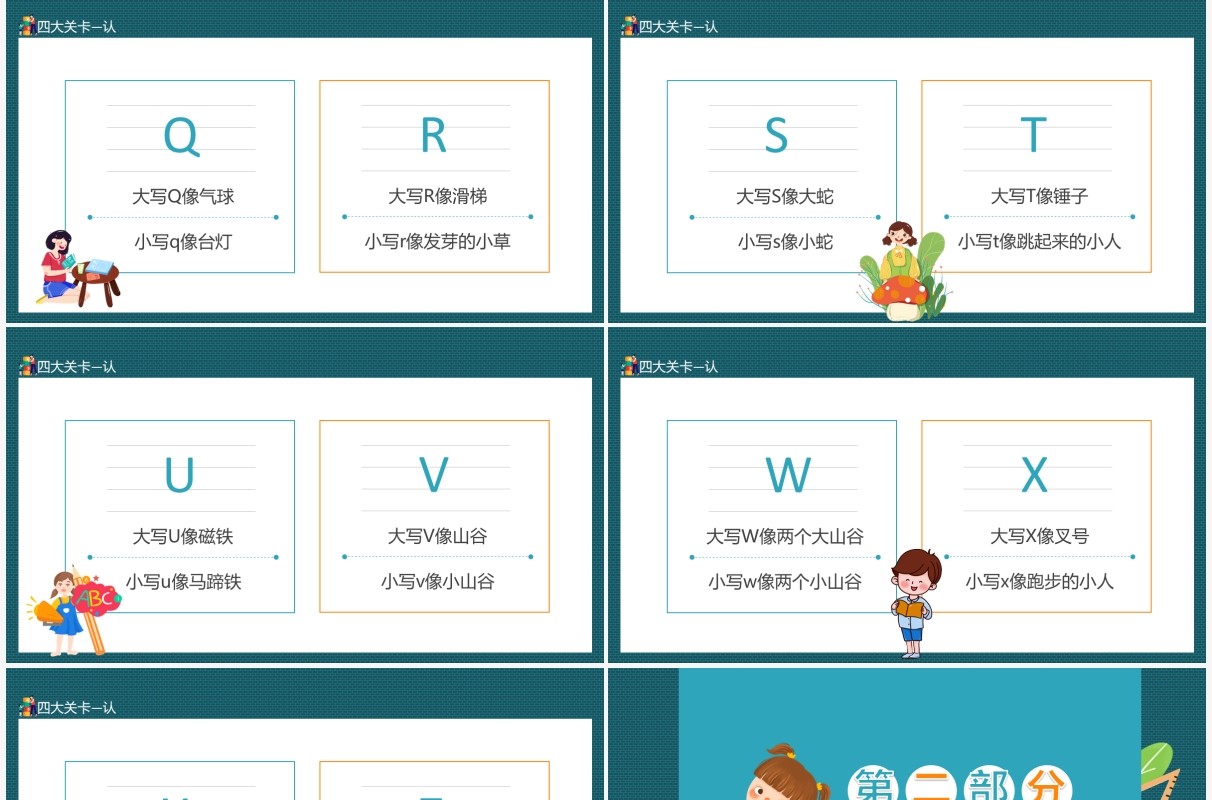Click the 四大关卡一认 title above Q R
Screen dimensions: 1212x800
(77, 27)
